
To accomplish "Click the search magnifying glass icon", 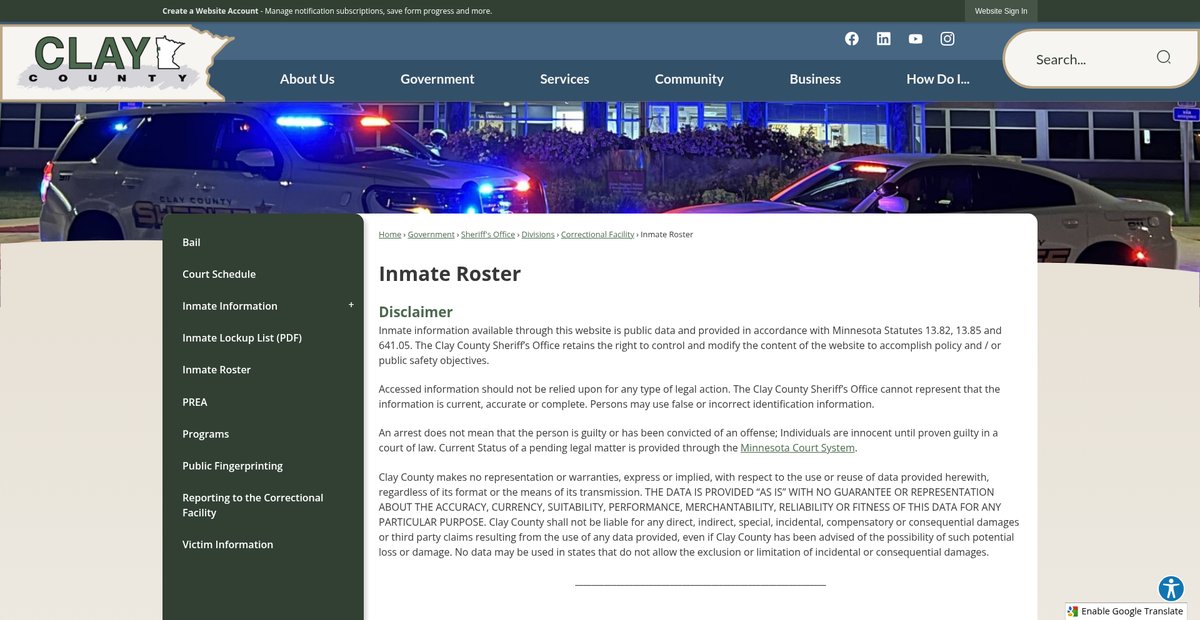I will pyautogui.click(x=1163, y=57).
